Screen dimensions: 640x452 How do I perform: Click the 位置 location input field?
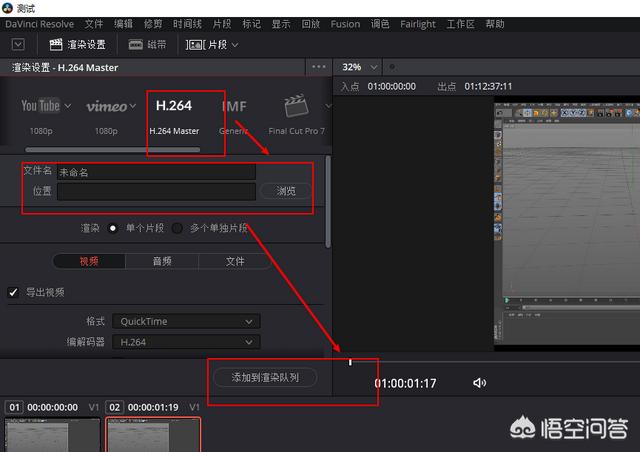pos(156,191)
